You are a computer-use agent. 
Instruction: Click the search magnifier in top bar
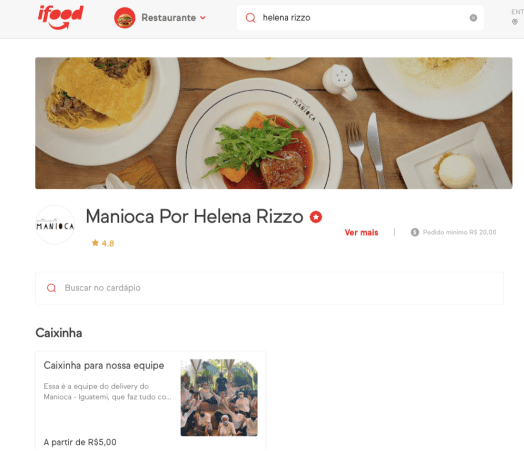[x=250, y=18]
